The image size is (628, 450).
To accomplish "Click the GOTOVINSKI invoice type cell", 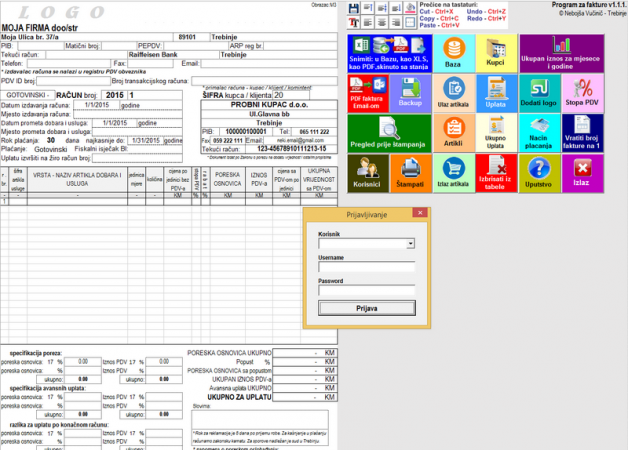I will (28, 95).
